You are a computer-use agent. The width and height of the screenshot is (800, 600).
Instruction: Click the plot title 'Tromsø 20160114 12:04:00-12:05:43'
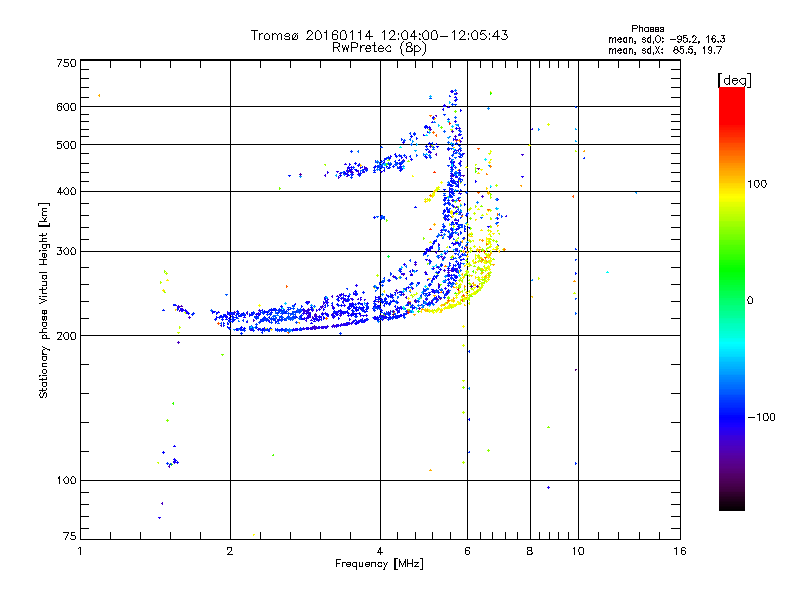tap(379, 35)
